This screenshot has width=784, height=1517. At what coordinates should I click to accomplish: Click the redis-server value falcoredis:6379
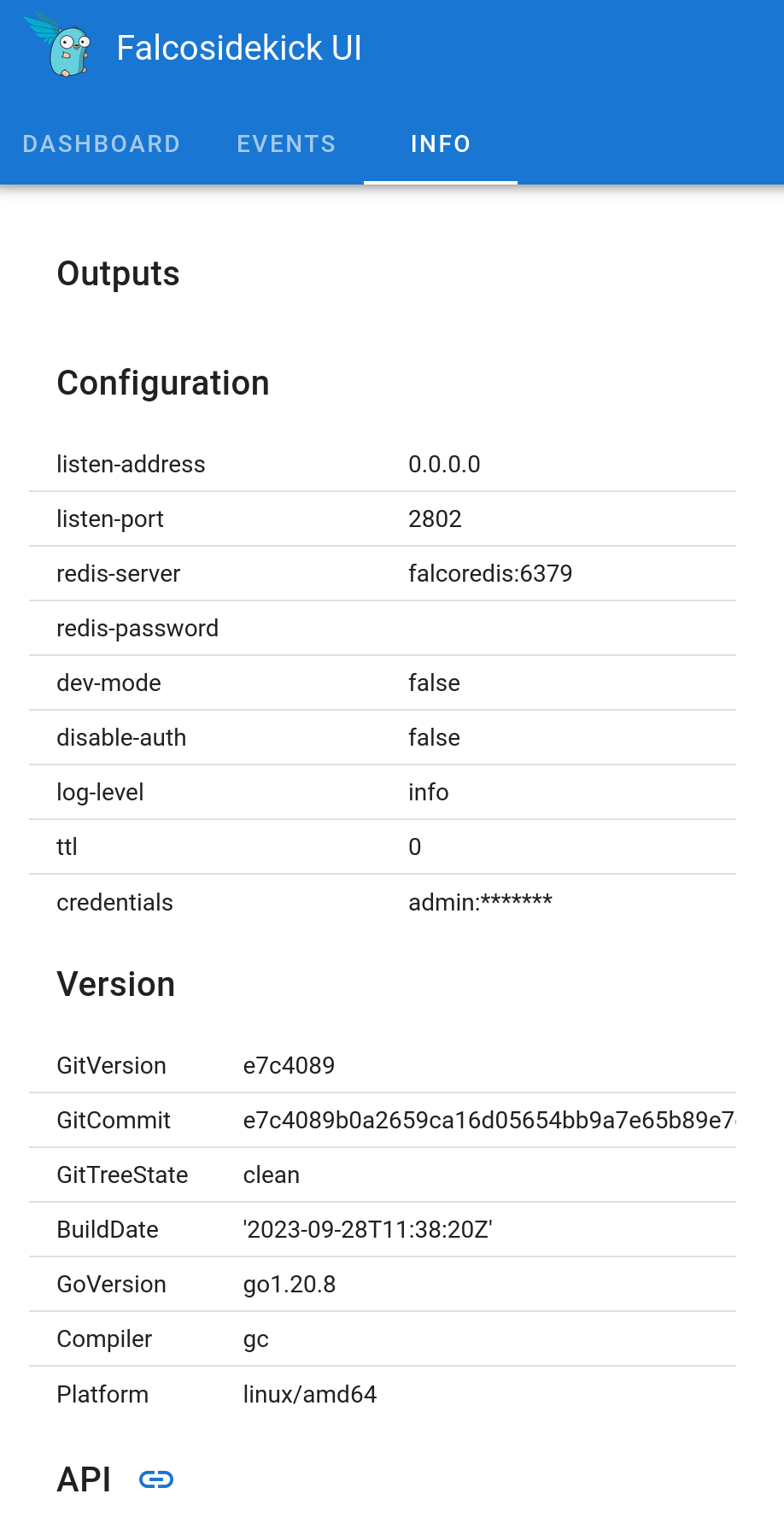tap(490, 573)
